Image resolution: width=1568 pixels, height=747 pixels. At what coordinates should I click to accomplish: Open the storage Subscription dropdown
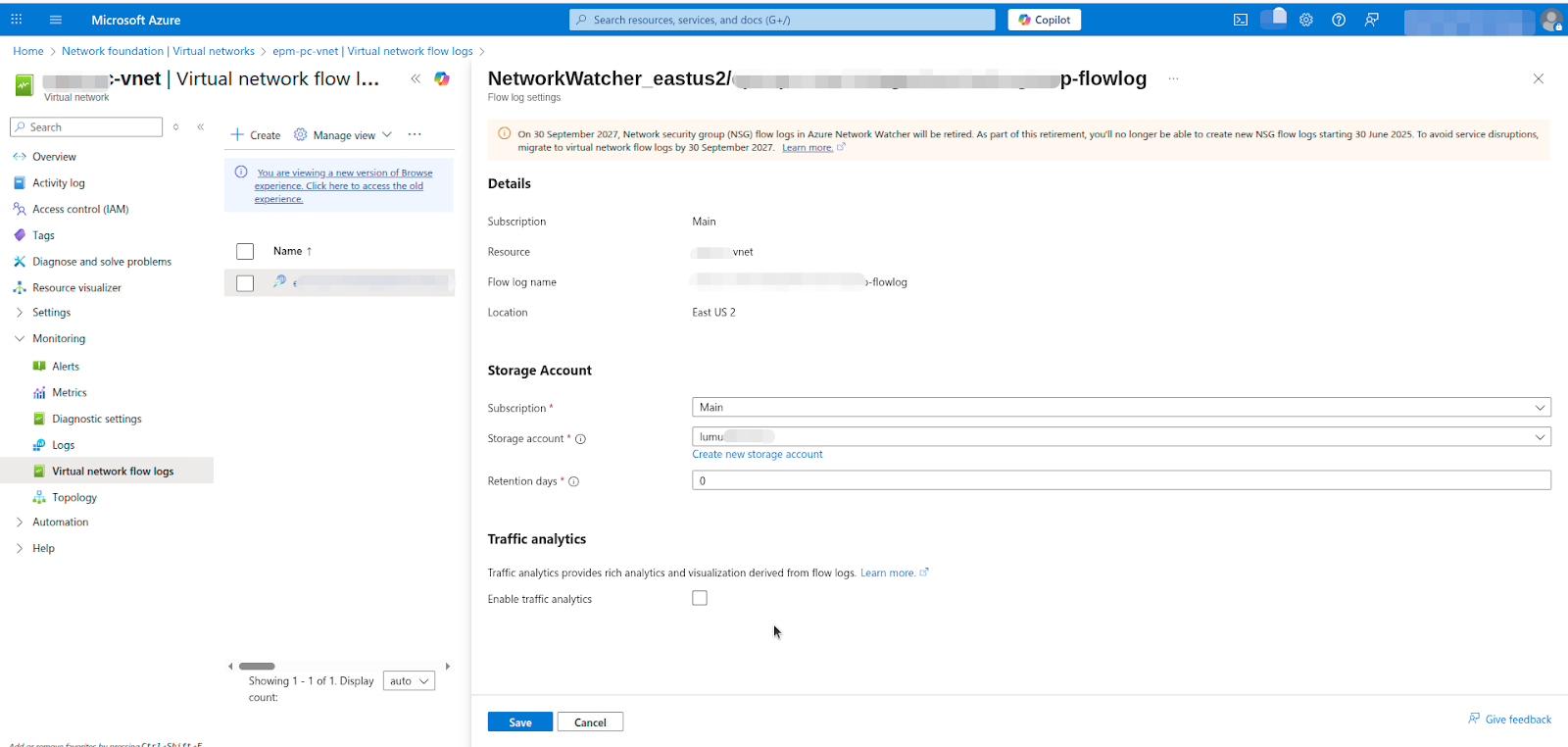(x=1120, y=408)
